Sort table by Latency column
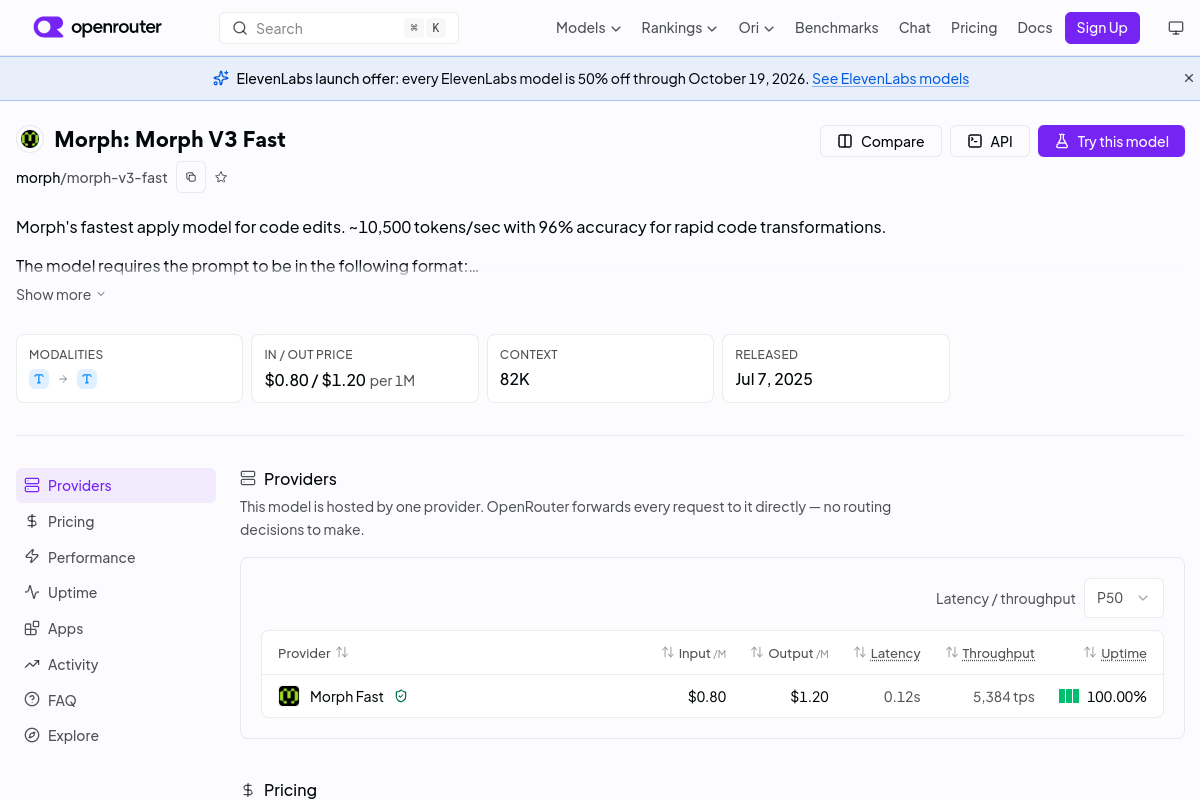Image resolution: width=1200 pixels, height=800 pixels. pos(887,653)
